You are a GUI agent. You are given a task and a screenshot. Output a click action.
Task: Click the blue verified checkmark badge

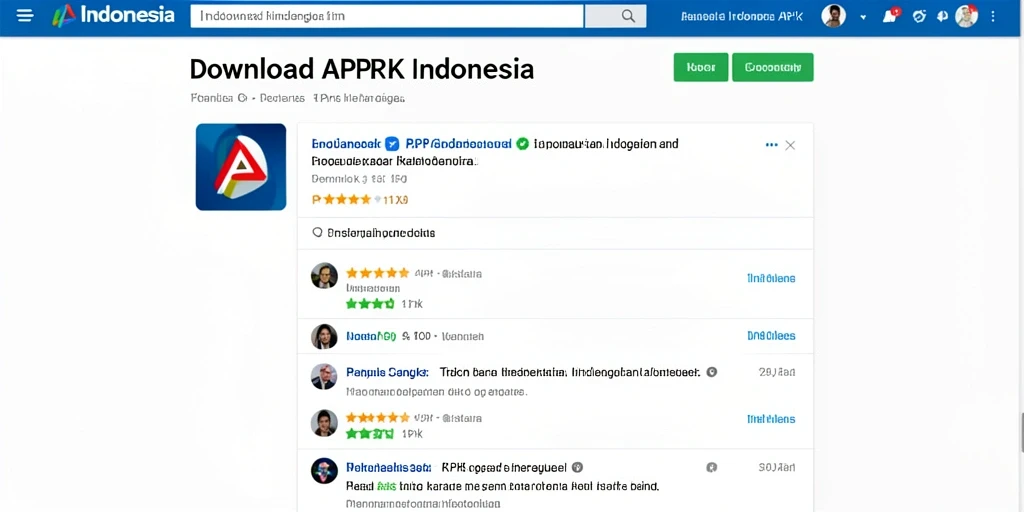(392, 144)
